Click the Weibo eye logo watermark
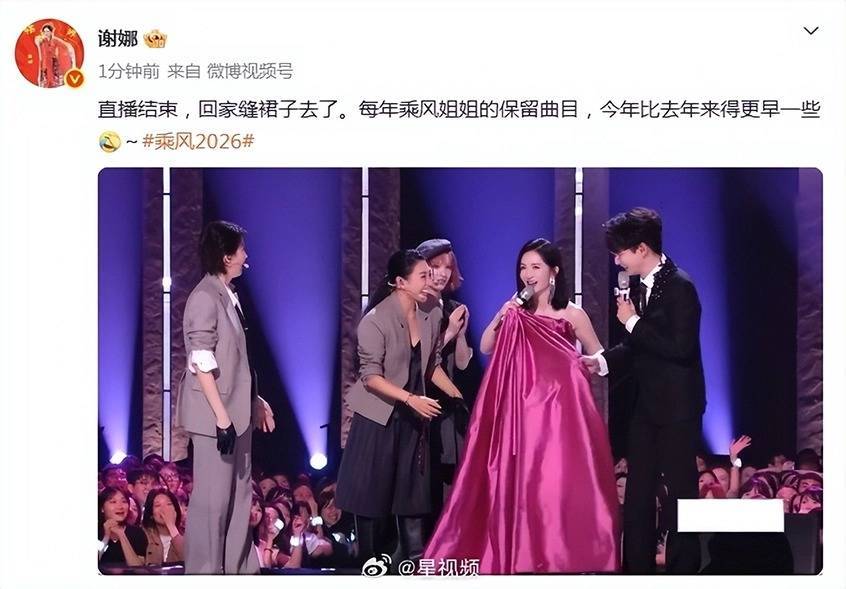Screen dimensions: 846x589 click(377, 566)
